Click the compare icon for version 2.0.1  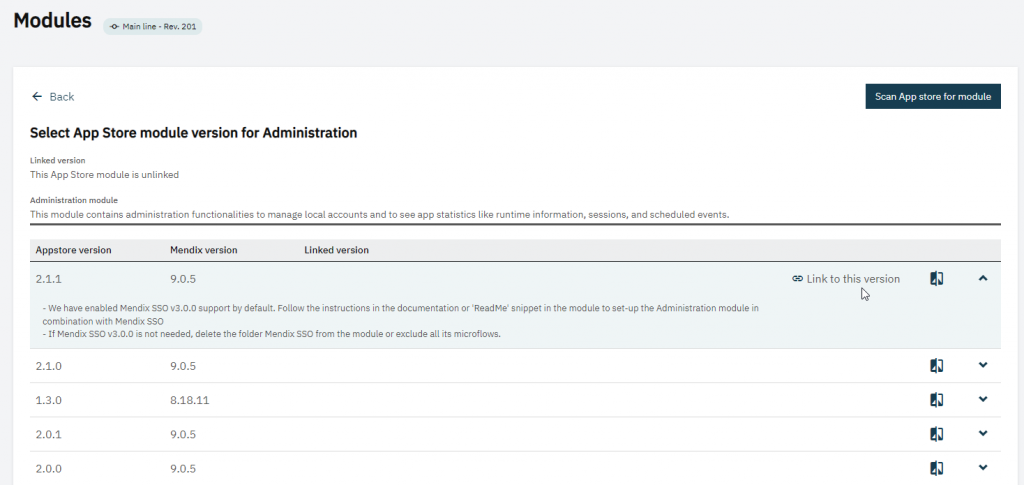coord(936,434)
